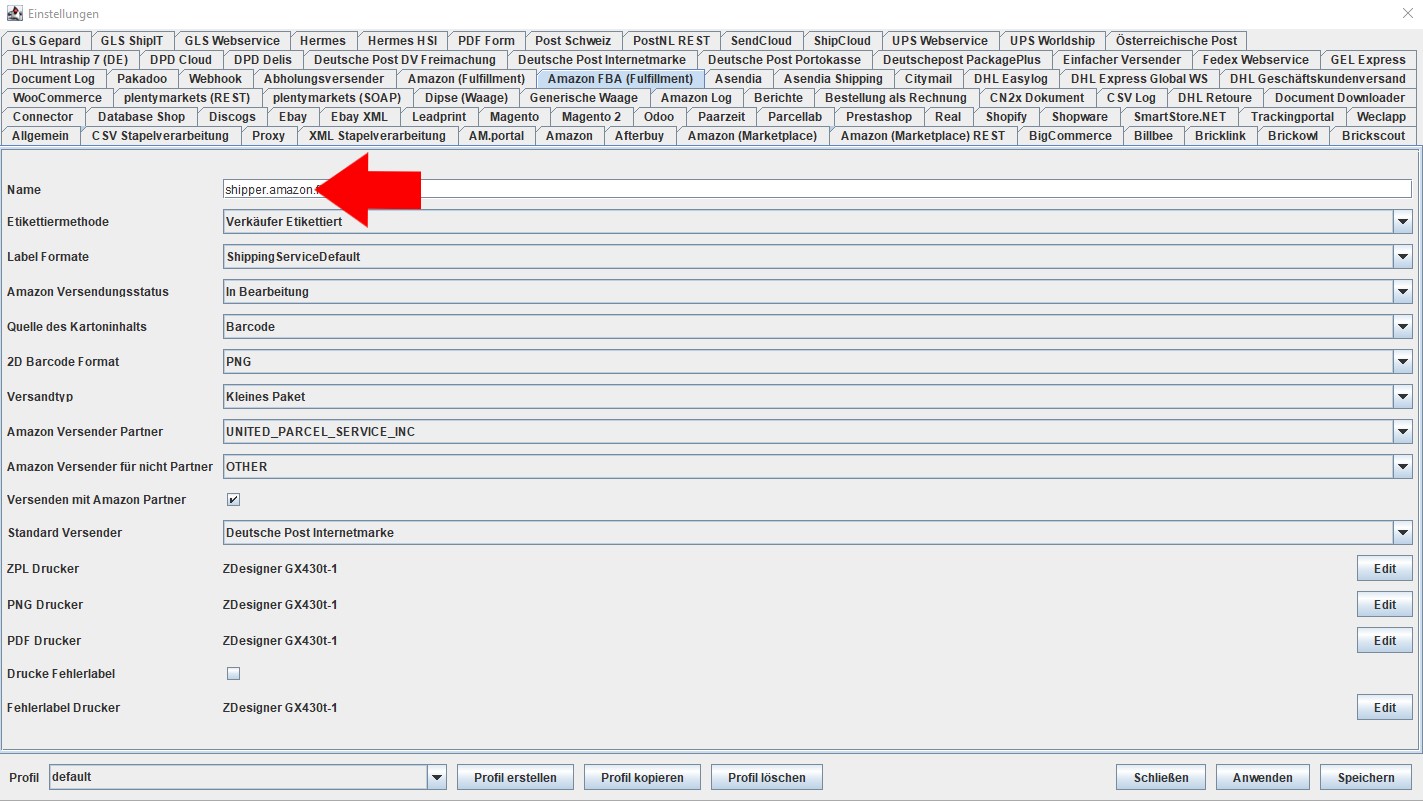This screenshot has width=1423, height=801.
Task: Select the Allgemein tab
Action: (x=40, y=136)
